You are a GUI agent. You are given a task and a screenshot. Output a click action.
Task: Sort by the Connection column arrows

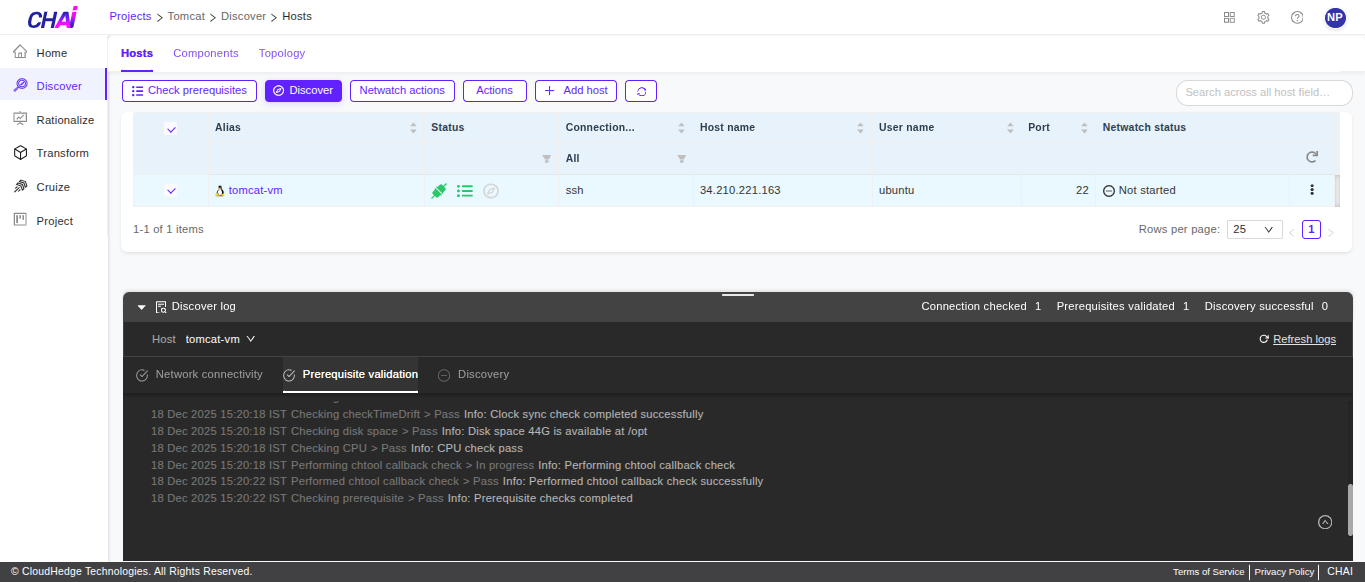pyautogui.click(x=682, y=128)
